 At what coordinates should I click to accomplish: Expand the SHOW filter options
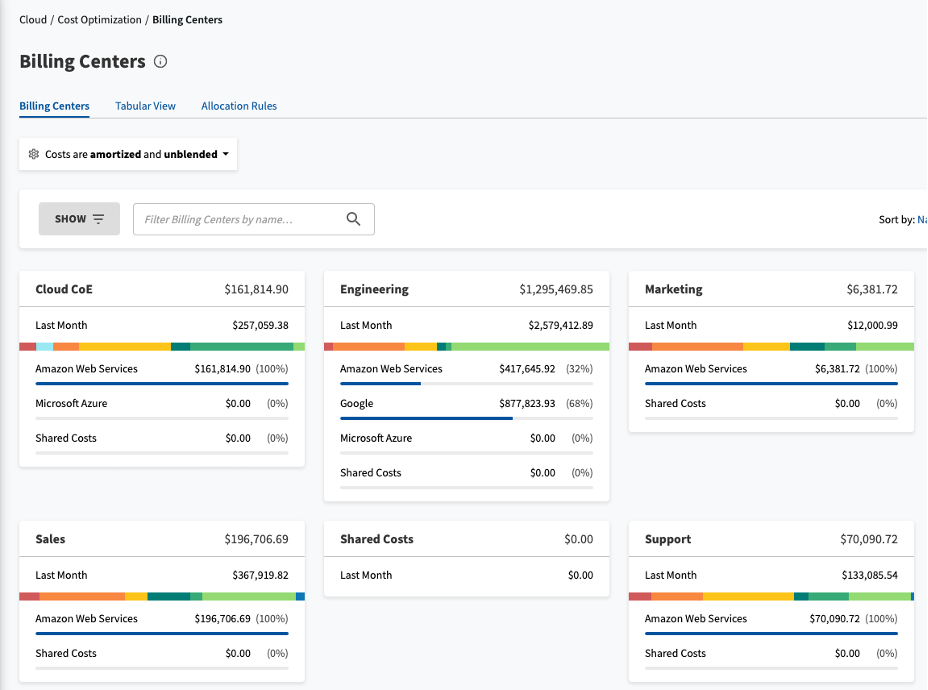79,219
